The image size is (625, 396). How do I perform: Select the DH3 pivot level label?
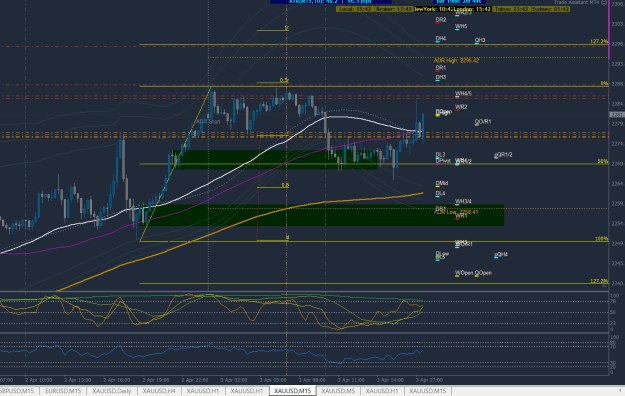click(441, 77)
